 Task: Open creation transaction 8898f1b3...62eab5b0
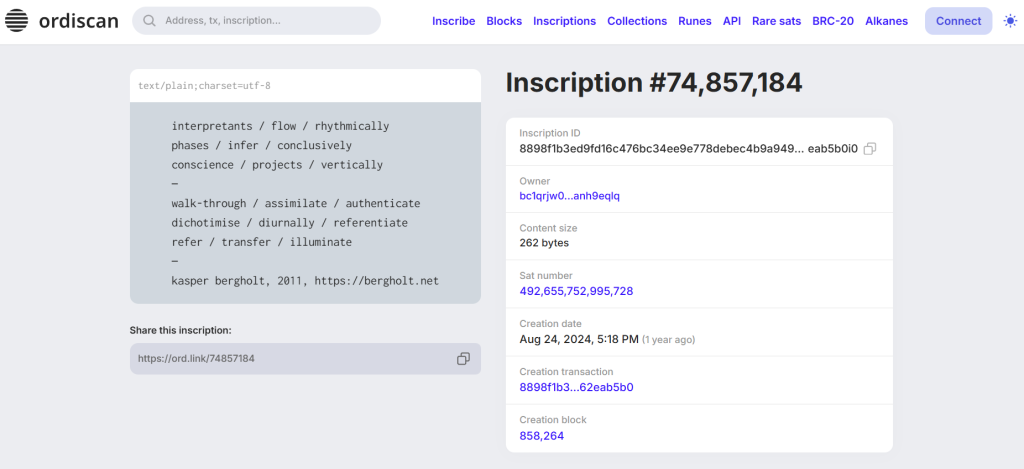576,387
